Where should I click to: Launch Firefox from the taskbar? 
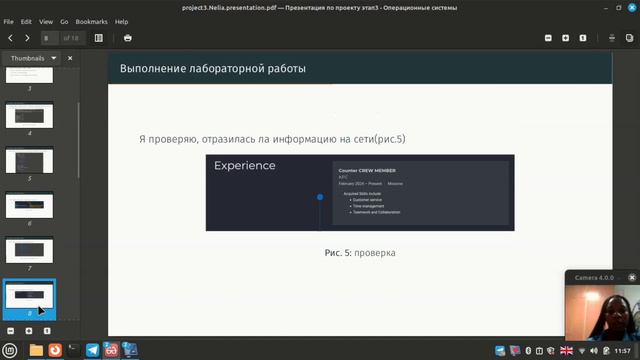pos(55,350)
